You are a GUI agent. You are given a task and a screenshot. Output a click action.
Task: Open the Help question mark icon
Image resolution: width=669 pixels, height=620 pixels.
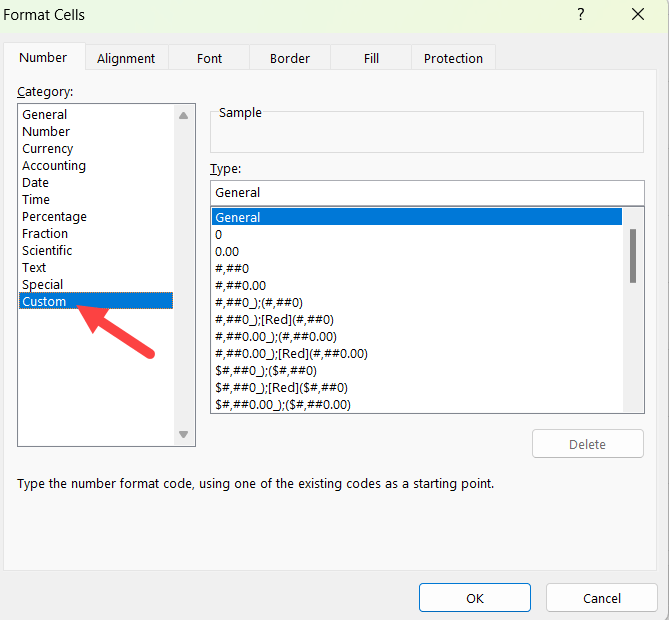(x=581, y=15)
